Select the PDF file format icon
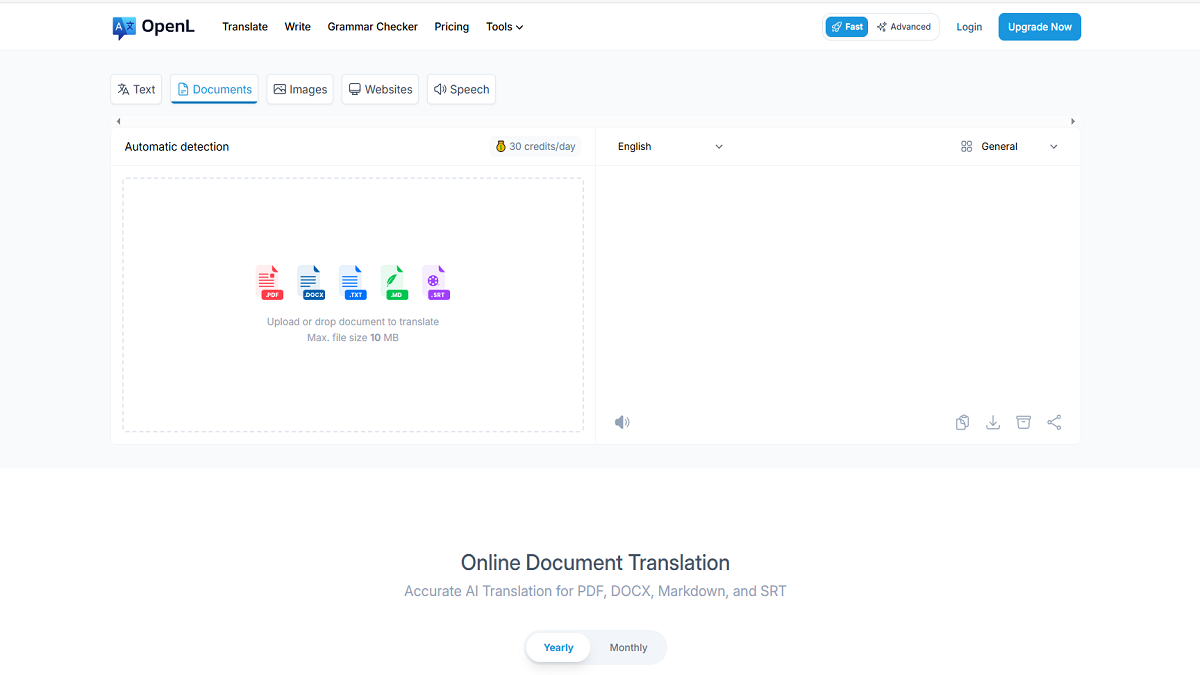Viewport: 1200px width, 675px height. pyautogui.click(x=270, y=282)
